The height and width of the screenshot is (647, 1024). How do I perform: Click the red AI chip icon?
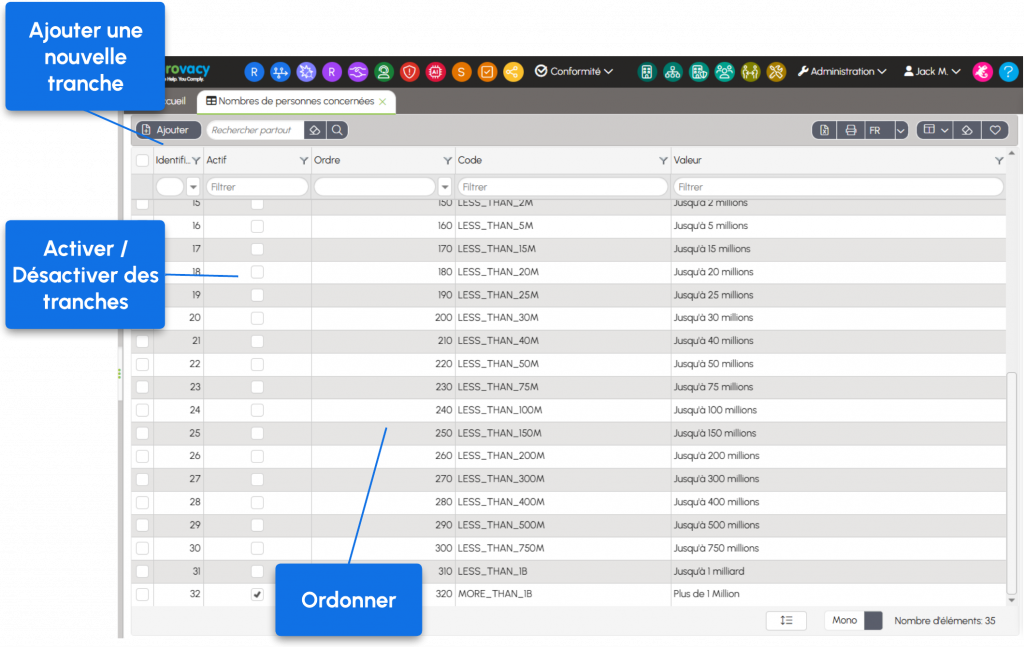[x=436, y=72]
